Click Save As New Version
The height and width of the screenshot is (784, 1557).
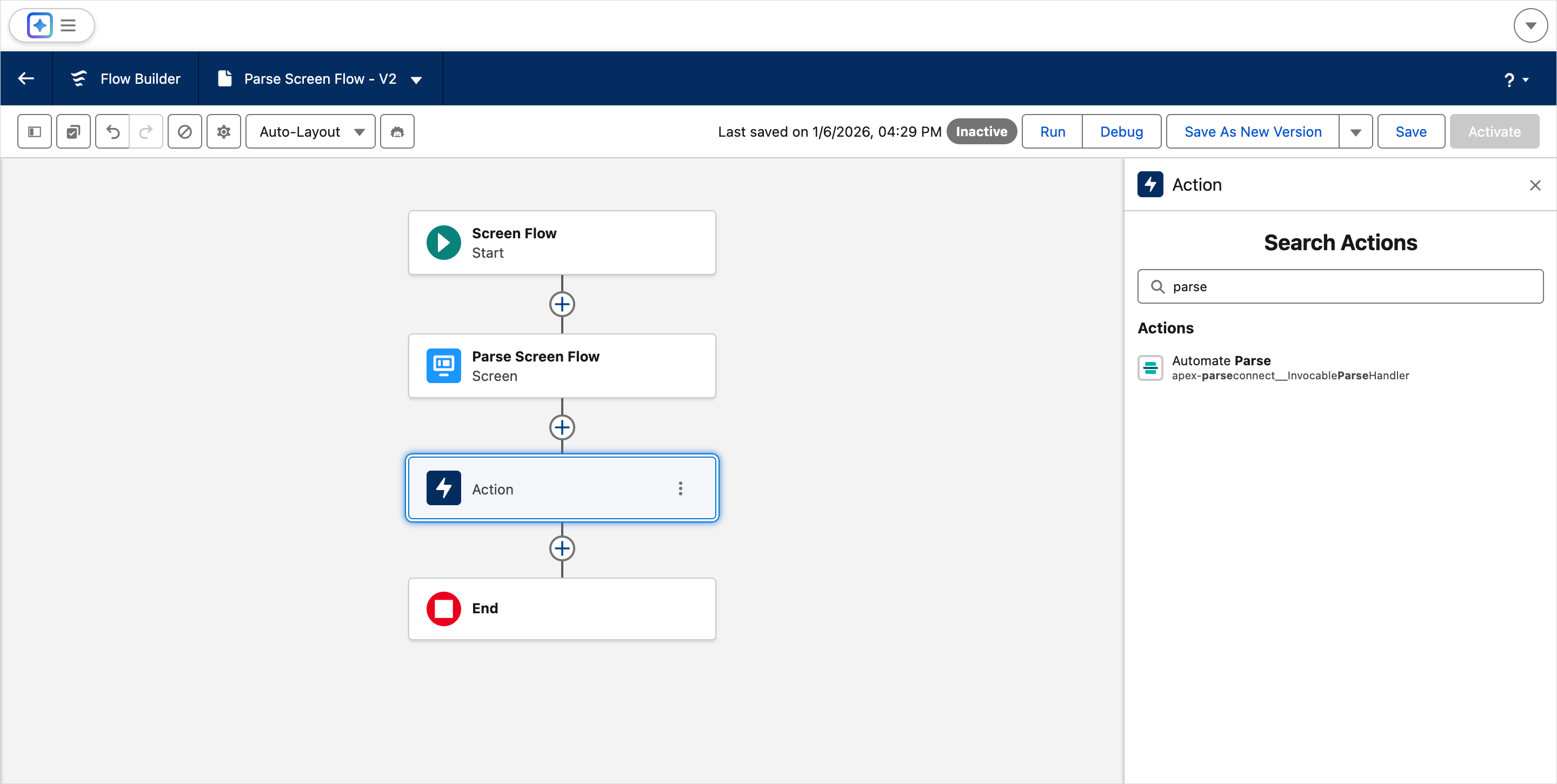coord(1253,132)
